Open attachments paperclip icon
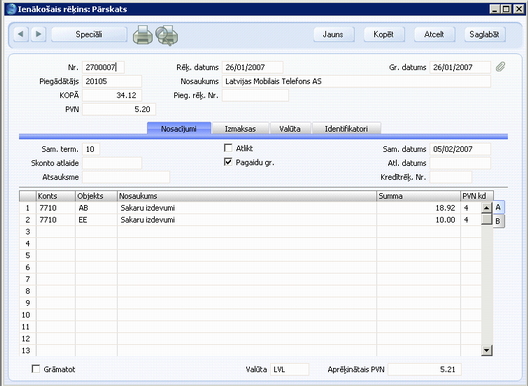Image resolution: width=528 pixels, height=386 pixels. point(500,67)
